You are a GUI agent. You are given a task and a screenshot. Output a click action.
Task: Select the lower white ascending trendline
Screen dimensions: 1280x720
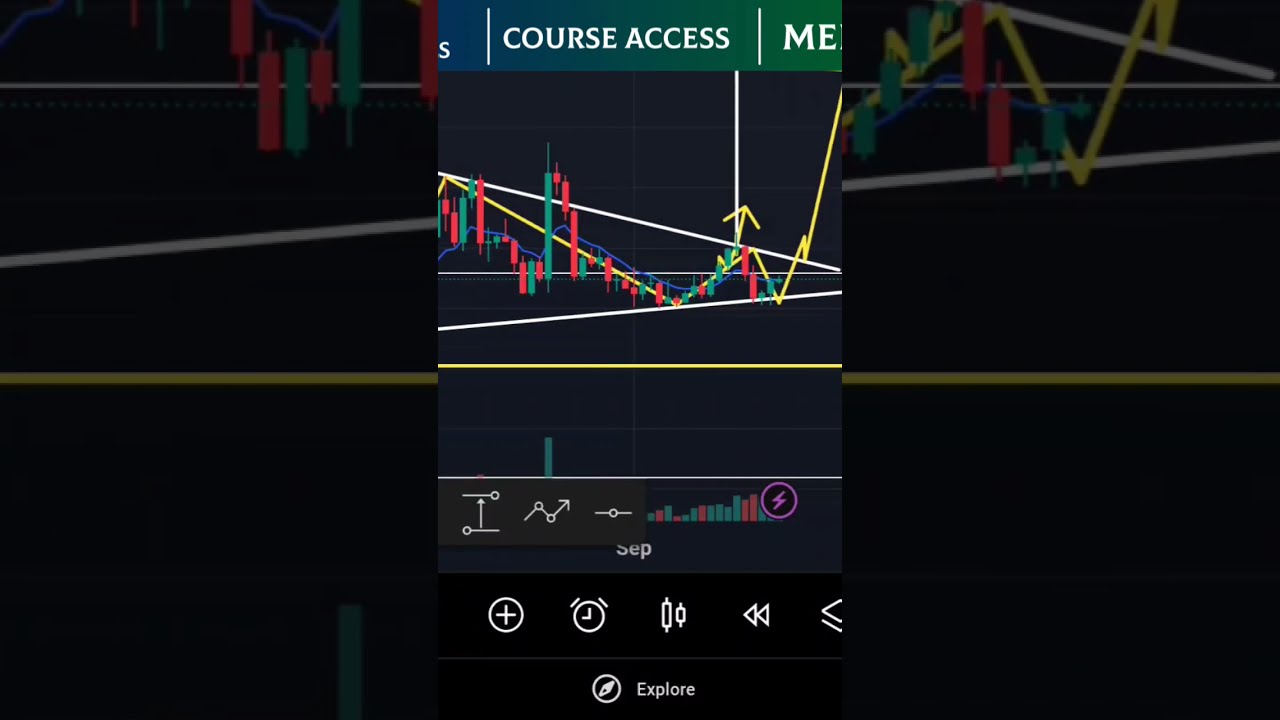point(640,310)
